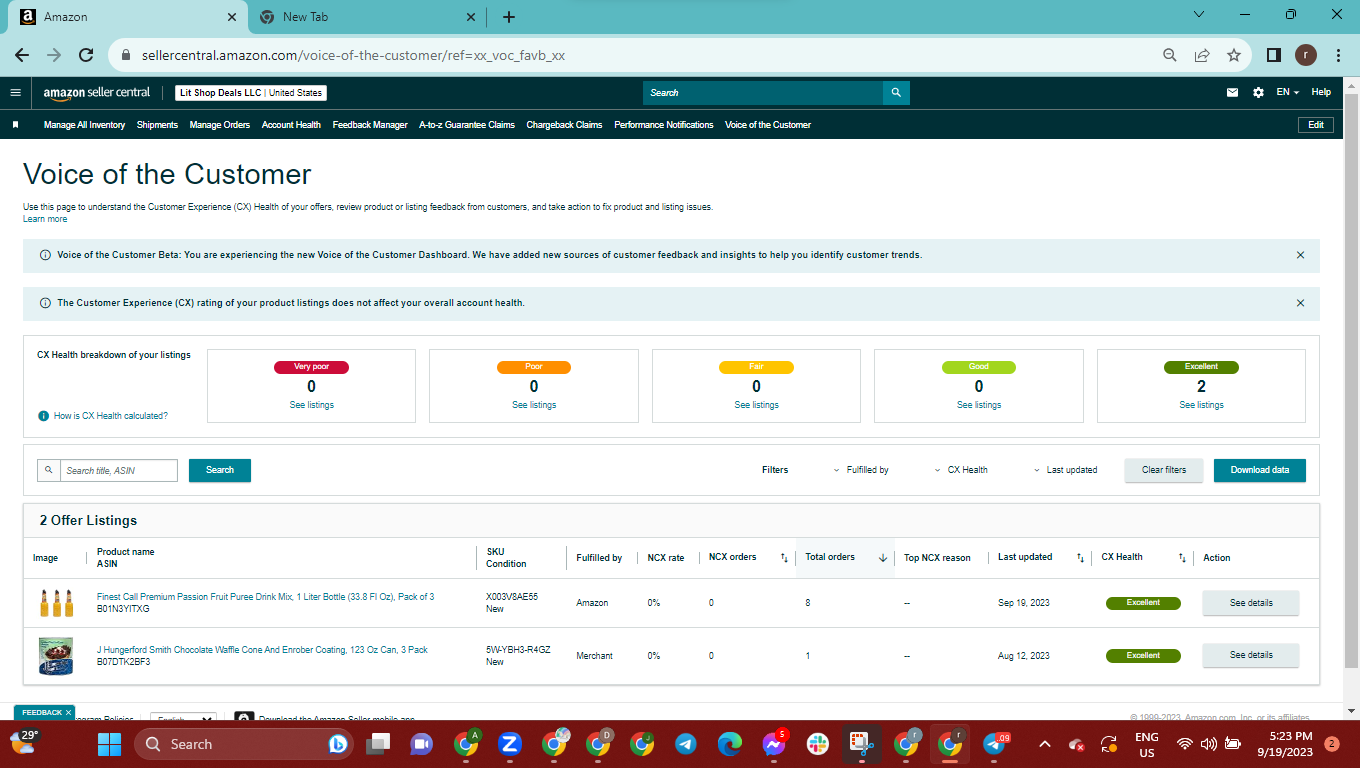Toggle the browser side panel icon
The width and height of the screenshot is (1360, 768).
click(x=1274, y=55)
